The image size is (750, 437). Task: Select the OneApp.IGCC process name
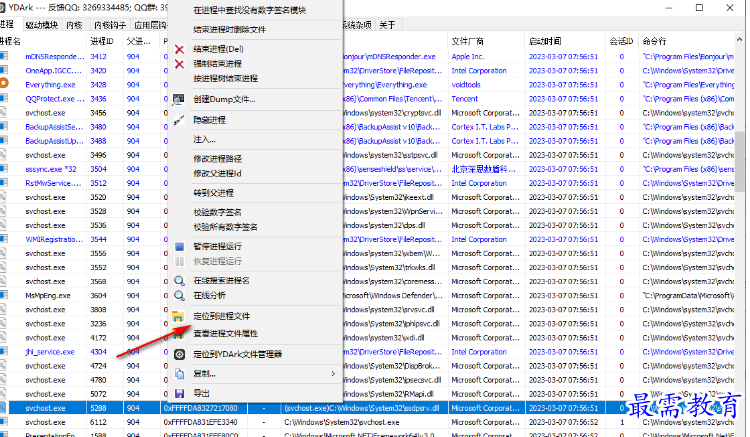(x=53, y=71)
